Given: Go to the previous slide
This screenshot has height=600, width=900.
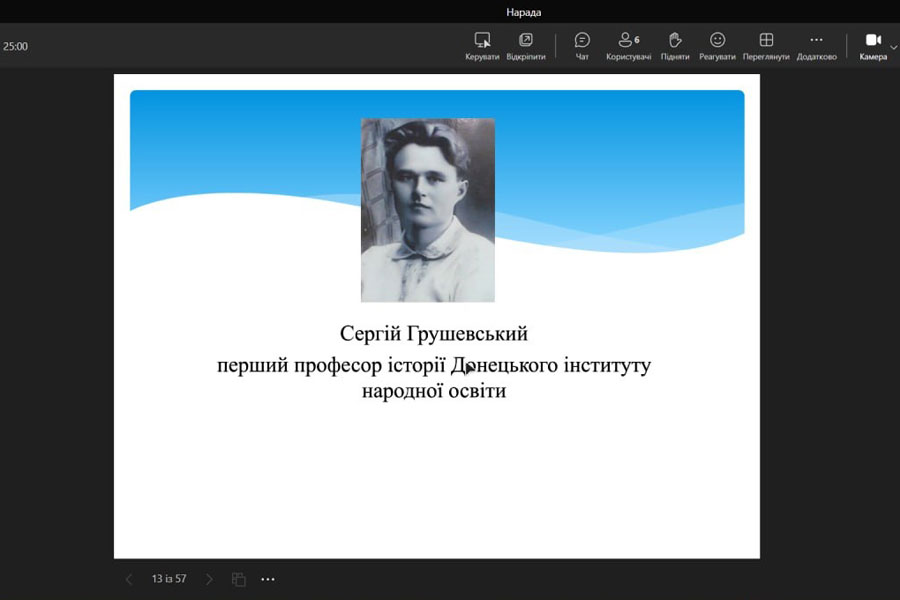Looking at the screenshot, I should coord(128,579).
